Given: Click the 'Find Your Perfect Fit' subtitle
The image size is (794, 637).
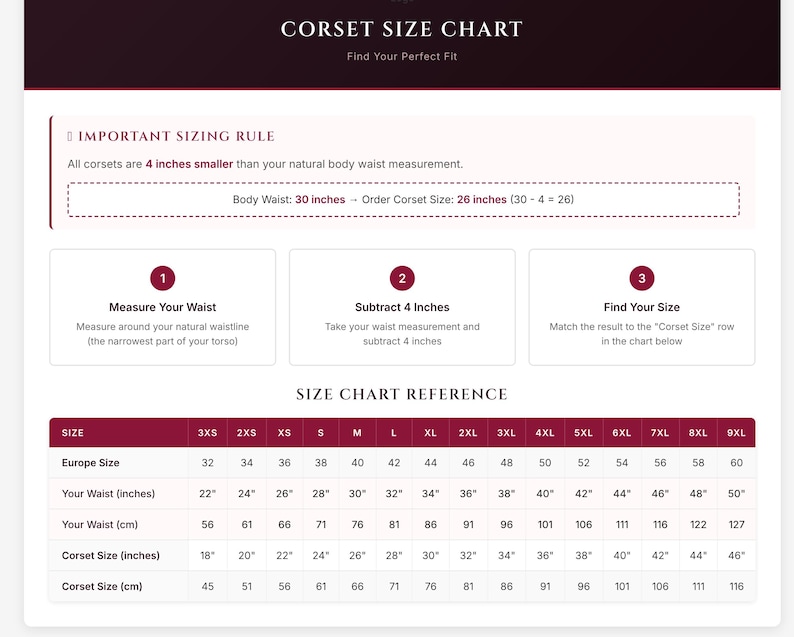Looking at the screenshot, I should pyautogui.click(x=402, y=56).
